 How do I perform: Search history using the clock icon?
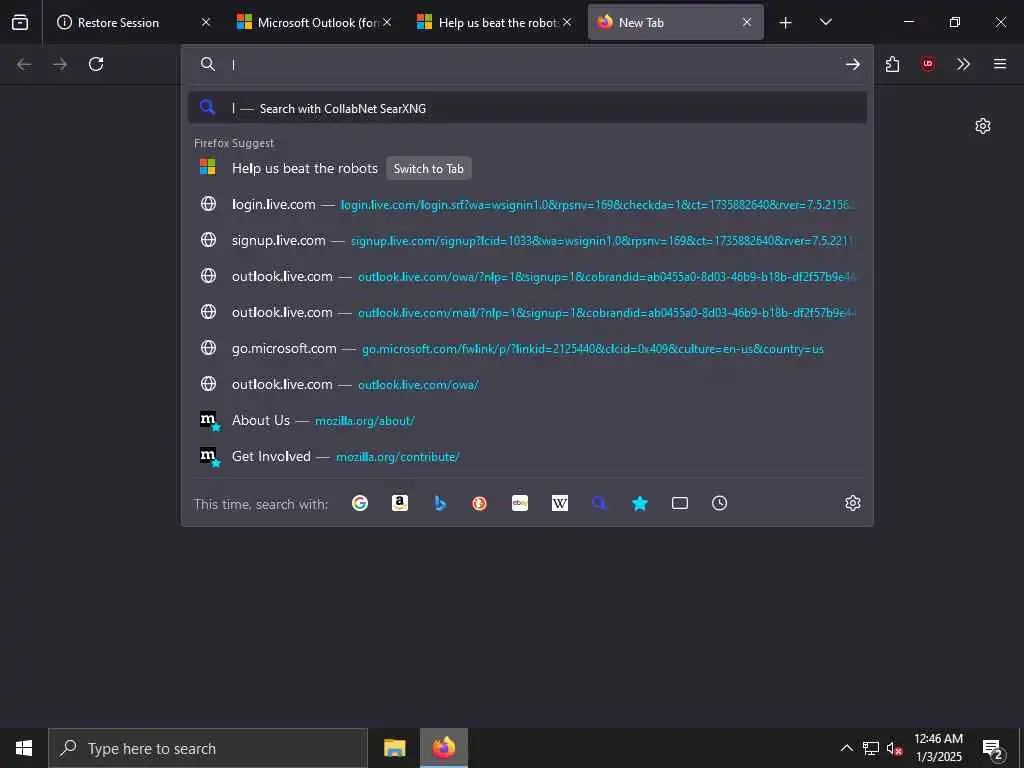coord(719,503)
